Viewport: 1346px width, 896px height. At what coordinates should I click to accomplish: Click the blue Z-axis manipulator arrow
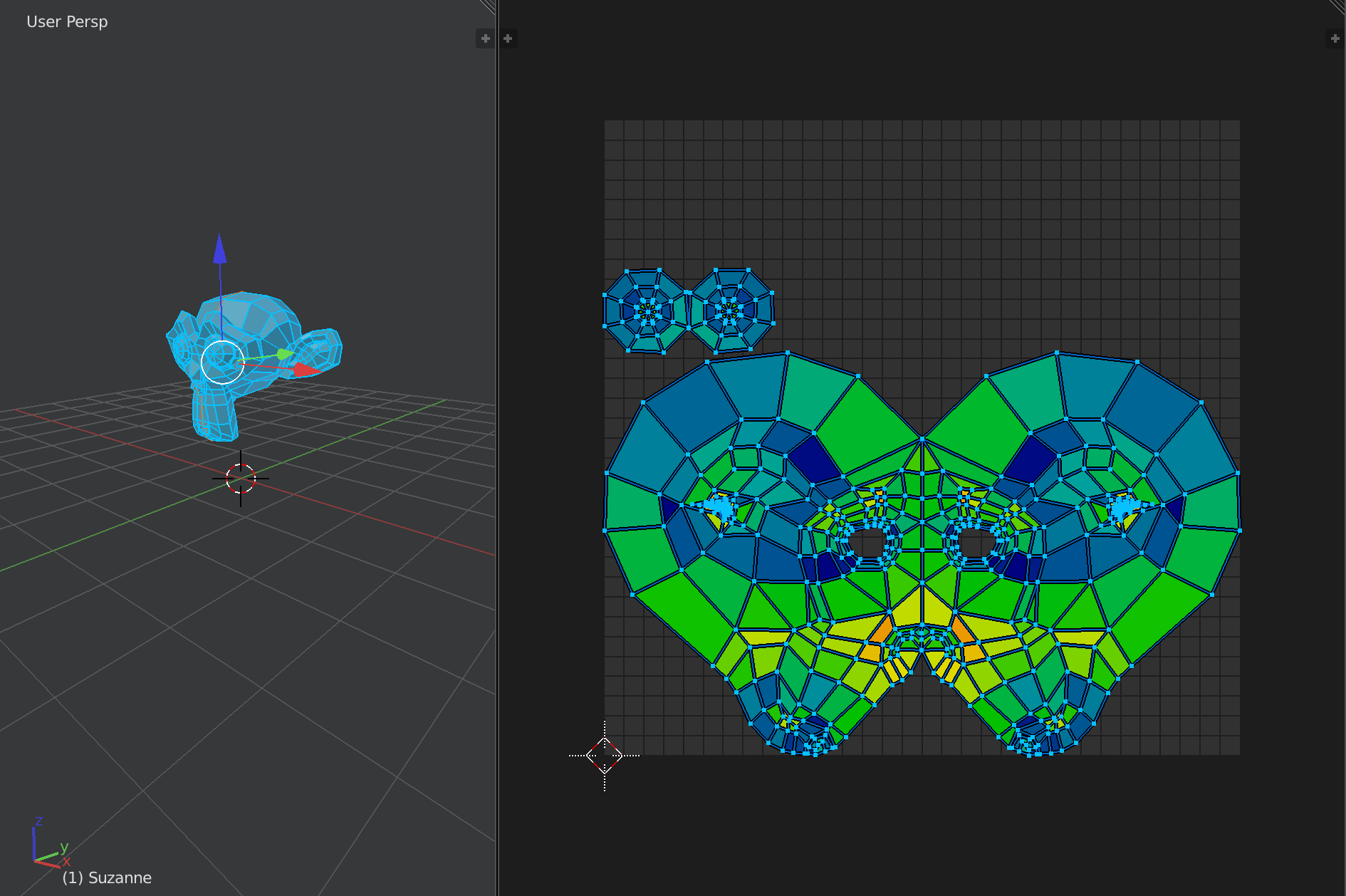(220, 249)
